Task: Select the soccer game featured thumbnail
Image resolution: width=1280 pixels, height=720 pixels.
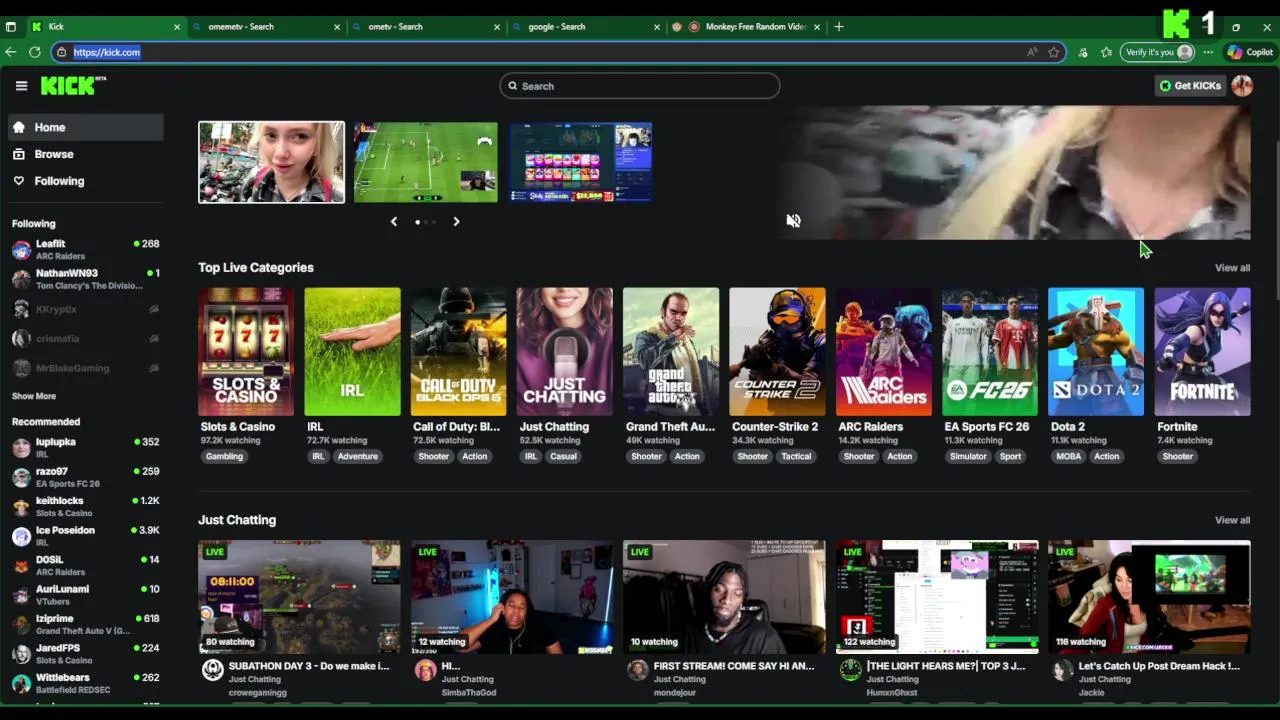Action: pyautogui.click(x=425, y=162)
